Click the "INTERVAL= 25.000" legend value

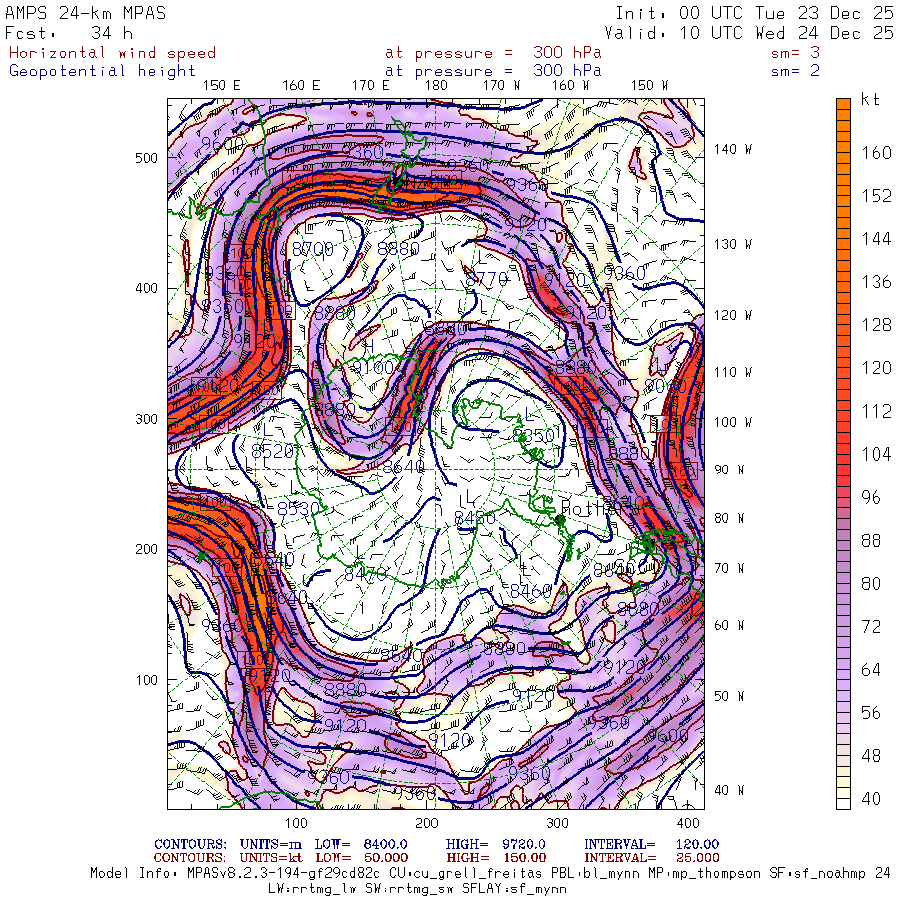coord(651,858)
